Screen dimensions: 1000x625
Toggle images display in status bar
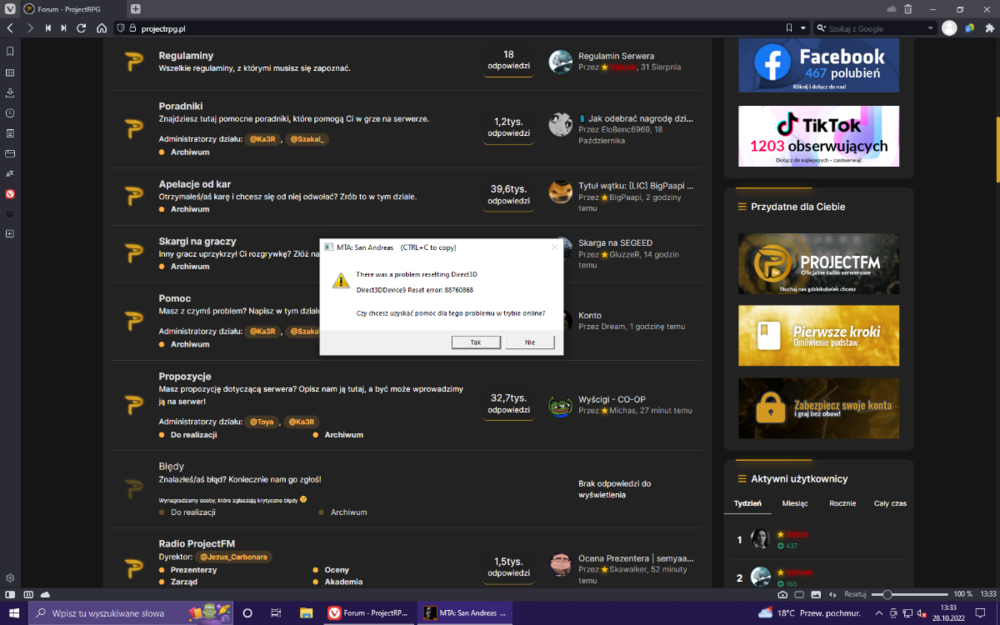[x=816, y=594]
